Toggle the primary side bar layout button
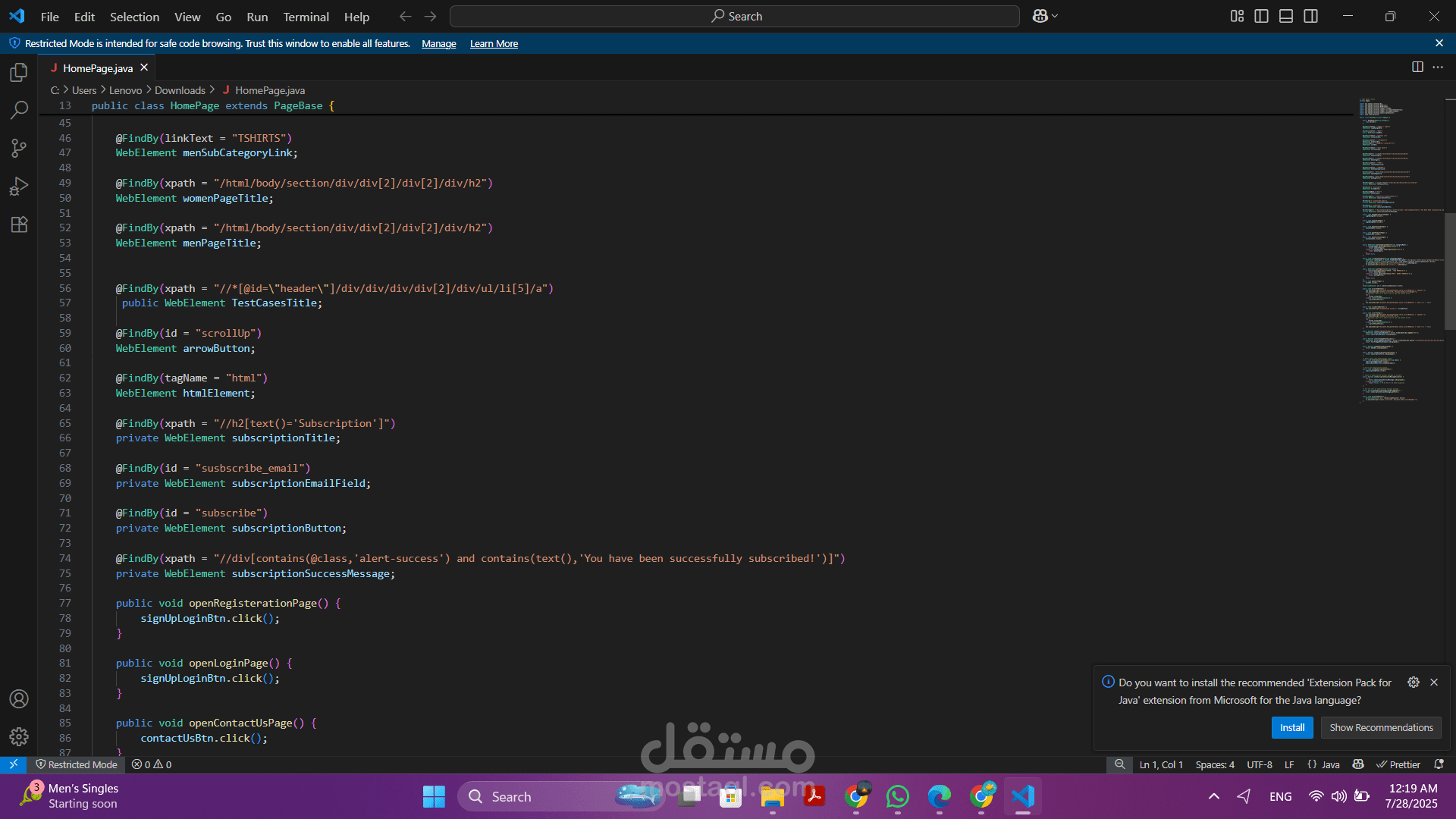Screen dimensions: 1456x819 point(1261,16)
